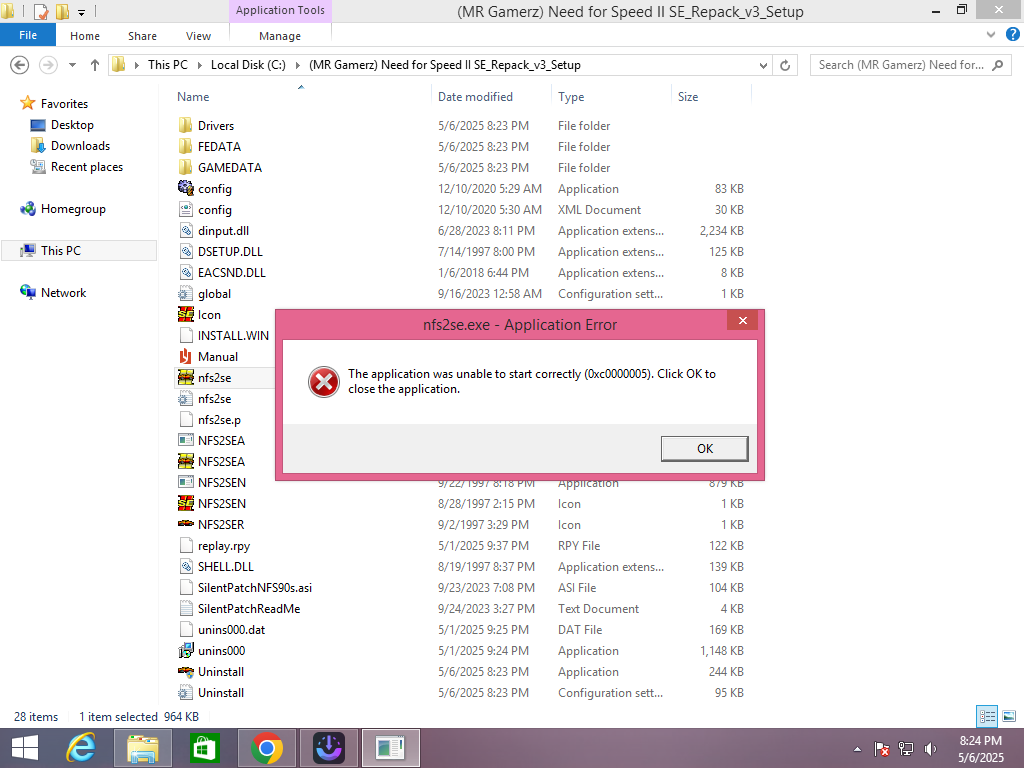Switch to Large icons view in status bar

1008,716
